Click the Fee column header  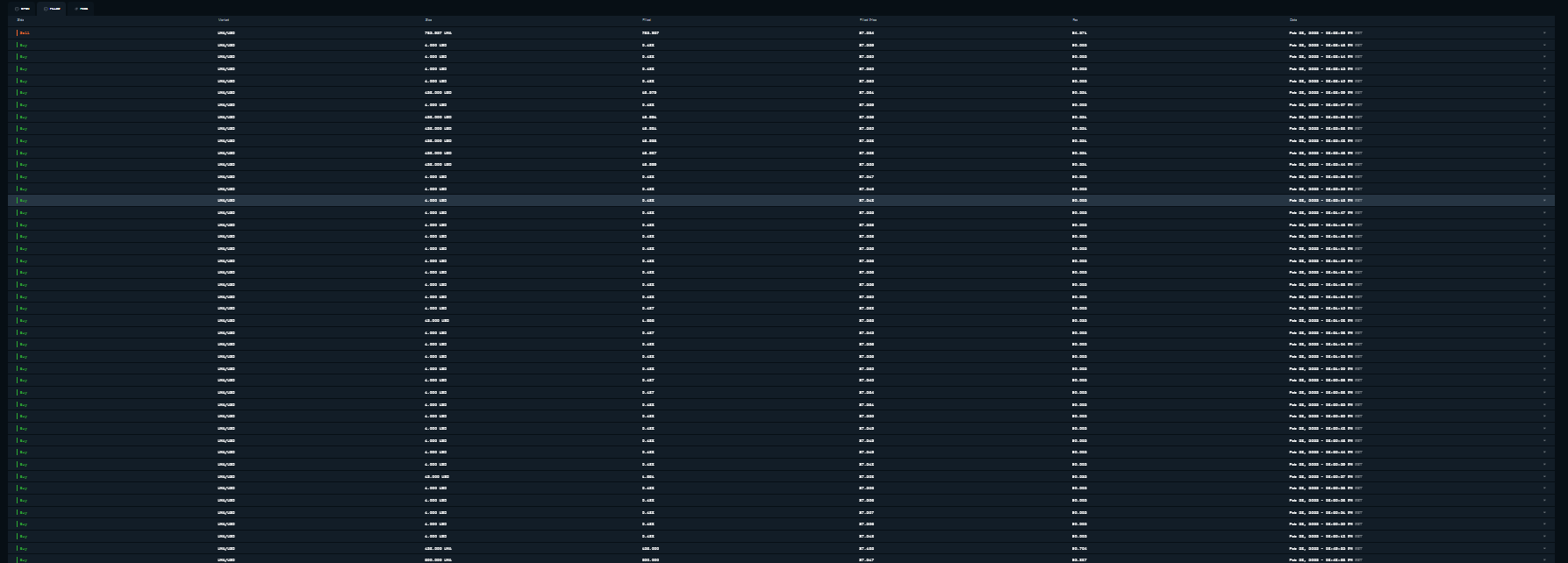(x=1075, y=19)
